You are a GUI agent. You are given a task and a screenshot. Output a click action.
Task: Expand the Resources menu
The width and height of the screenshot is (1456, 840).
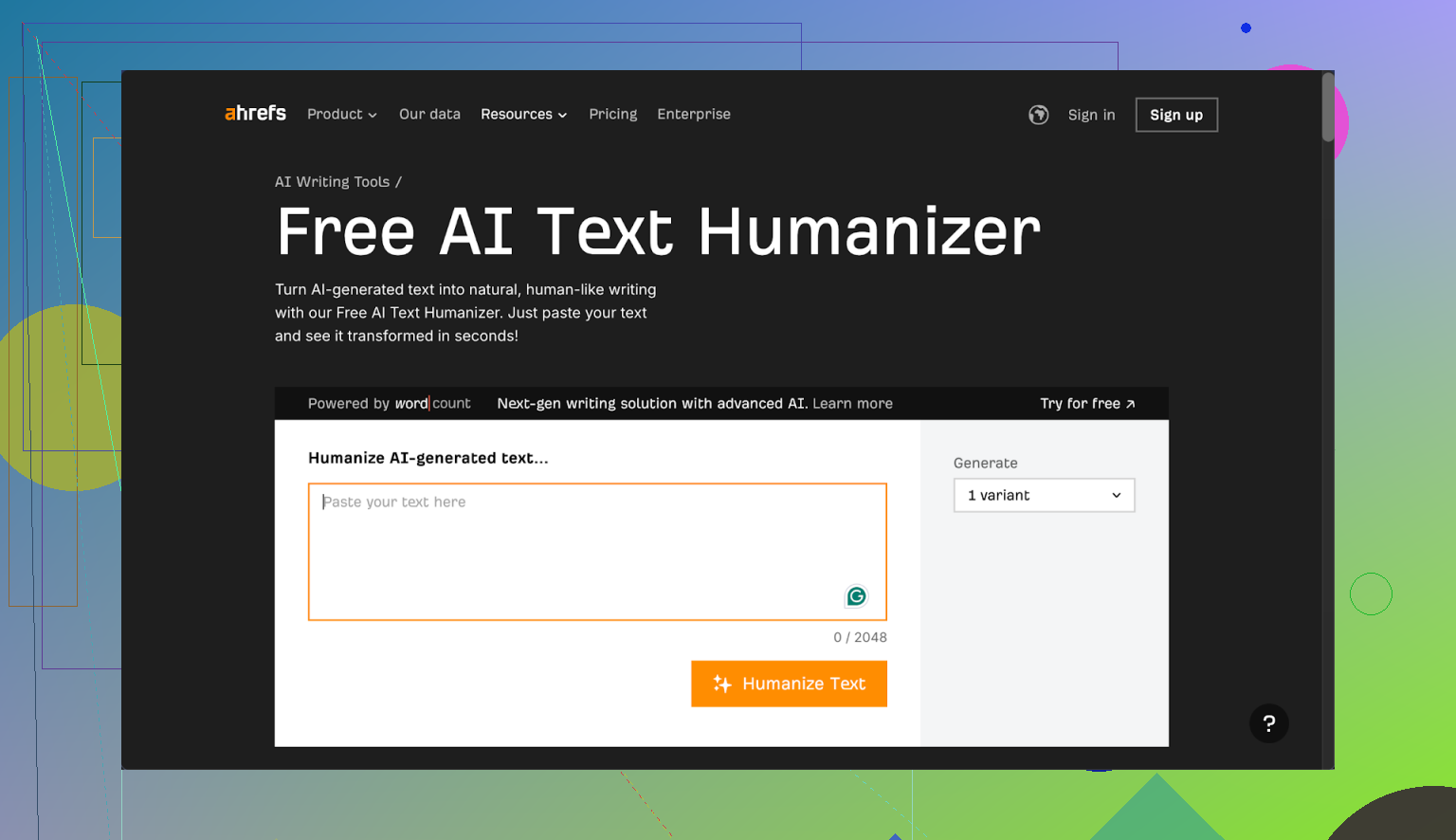point(523,115)
